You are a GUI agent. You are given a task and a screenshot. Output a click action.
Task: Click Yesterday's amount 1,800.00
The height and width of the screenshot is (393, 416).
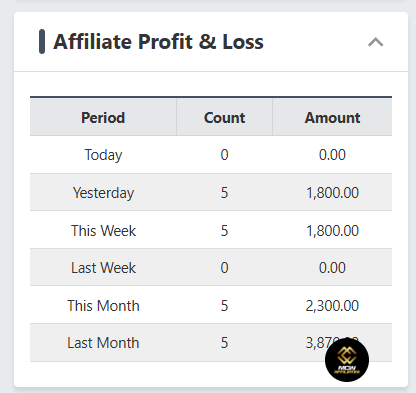(332, 193)
